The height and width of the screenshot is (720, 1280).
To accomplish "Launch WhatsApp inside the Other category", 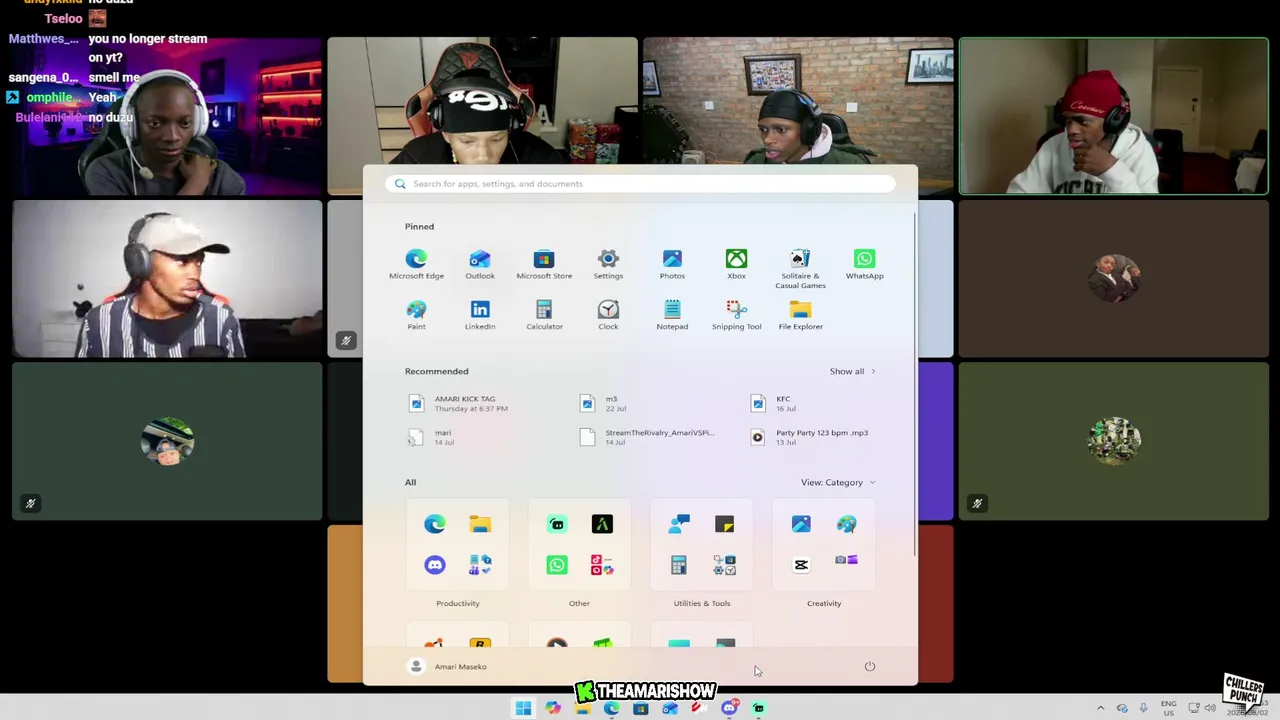I will (557, 565).
